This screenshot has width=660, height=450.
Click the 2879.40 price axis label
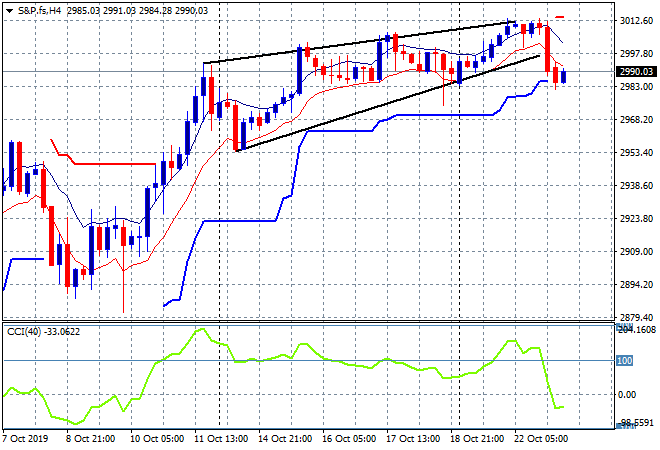tap(636, 317)
